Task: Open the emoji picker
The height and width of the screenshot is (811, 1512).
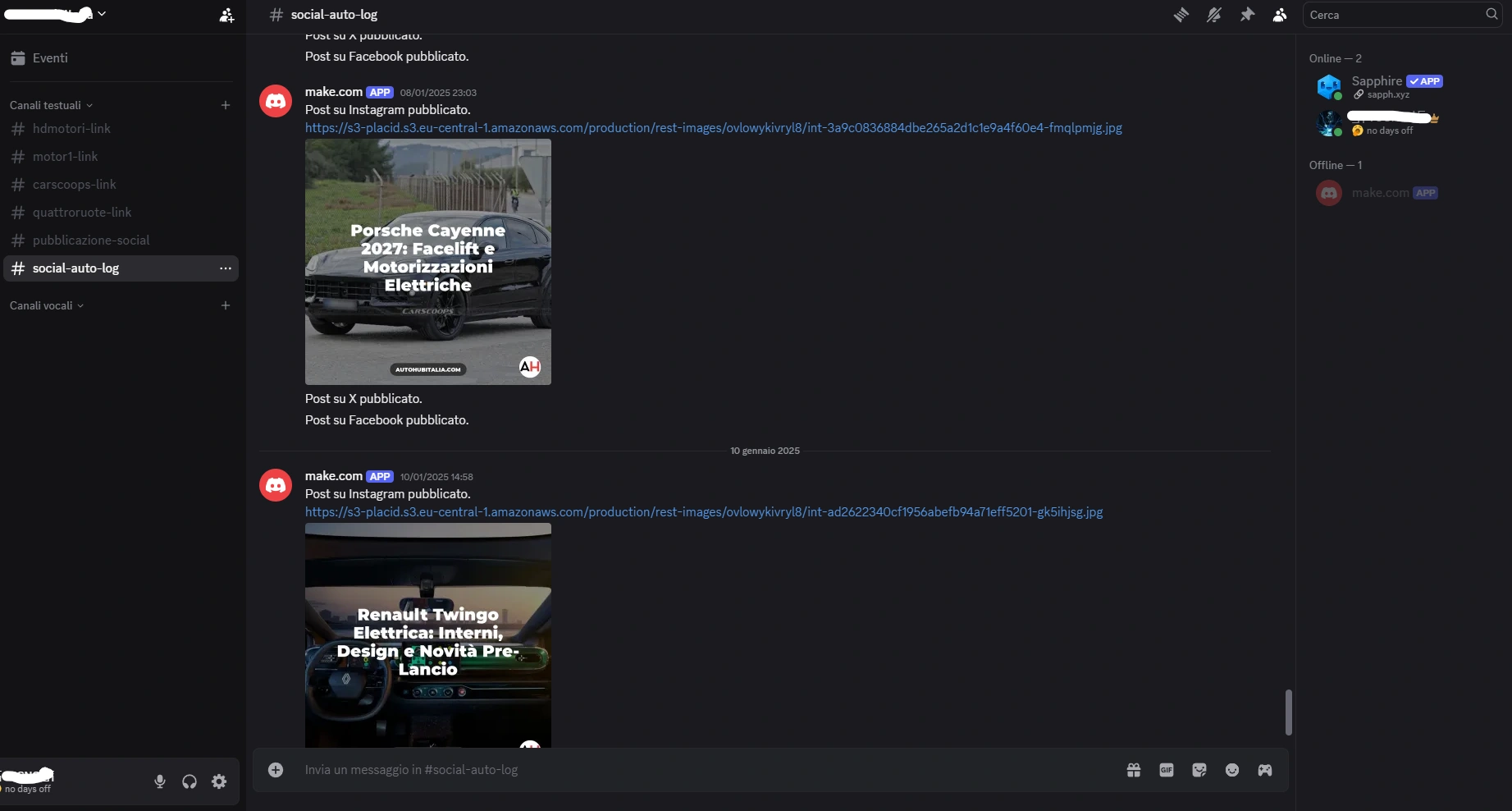Action: [1232, 770]
